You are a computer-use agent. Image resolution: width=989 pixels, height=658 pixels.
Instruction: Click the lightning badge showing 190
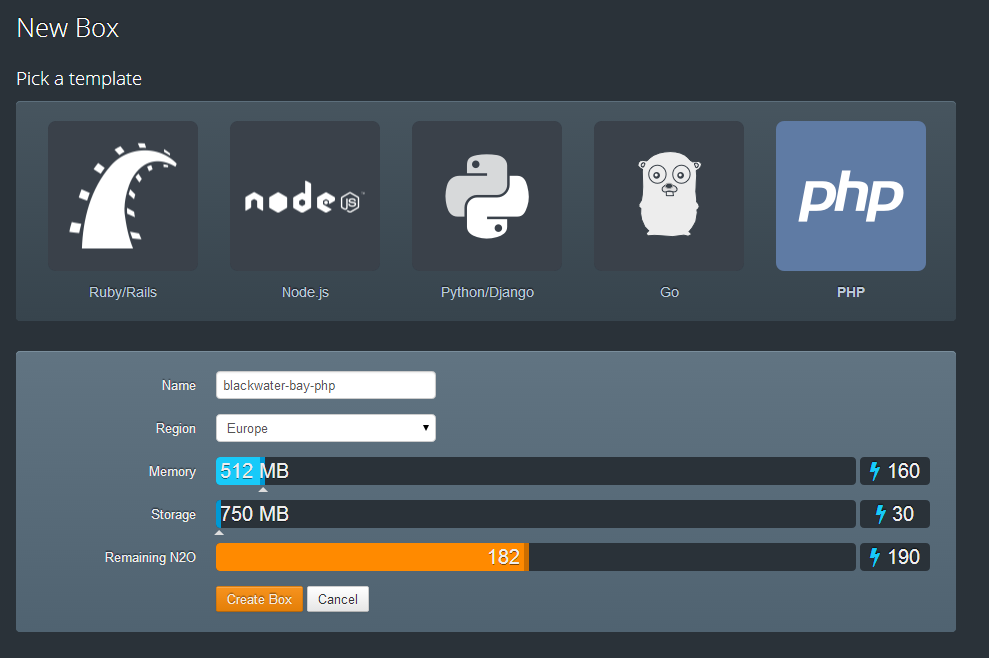tap(894, 556)
